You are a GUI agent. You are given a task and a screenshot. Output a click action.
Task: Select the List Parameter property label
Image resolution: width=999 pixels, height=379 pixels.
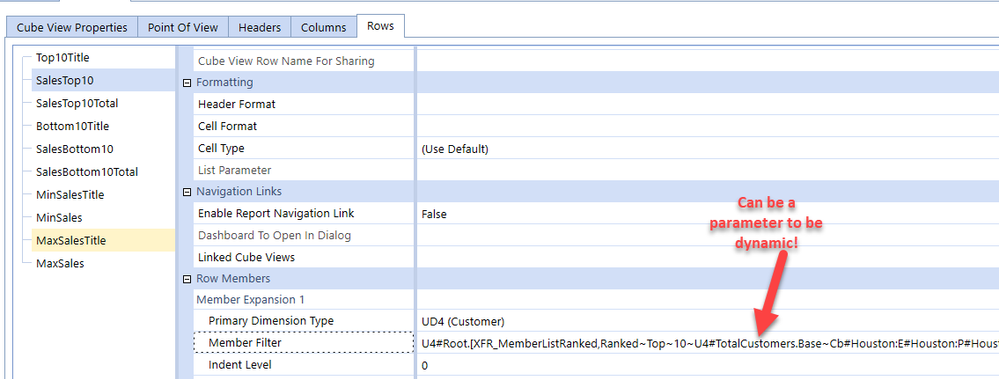click(x=234, y=170)
